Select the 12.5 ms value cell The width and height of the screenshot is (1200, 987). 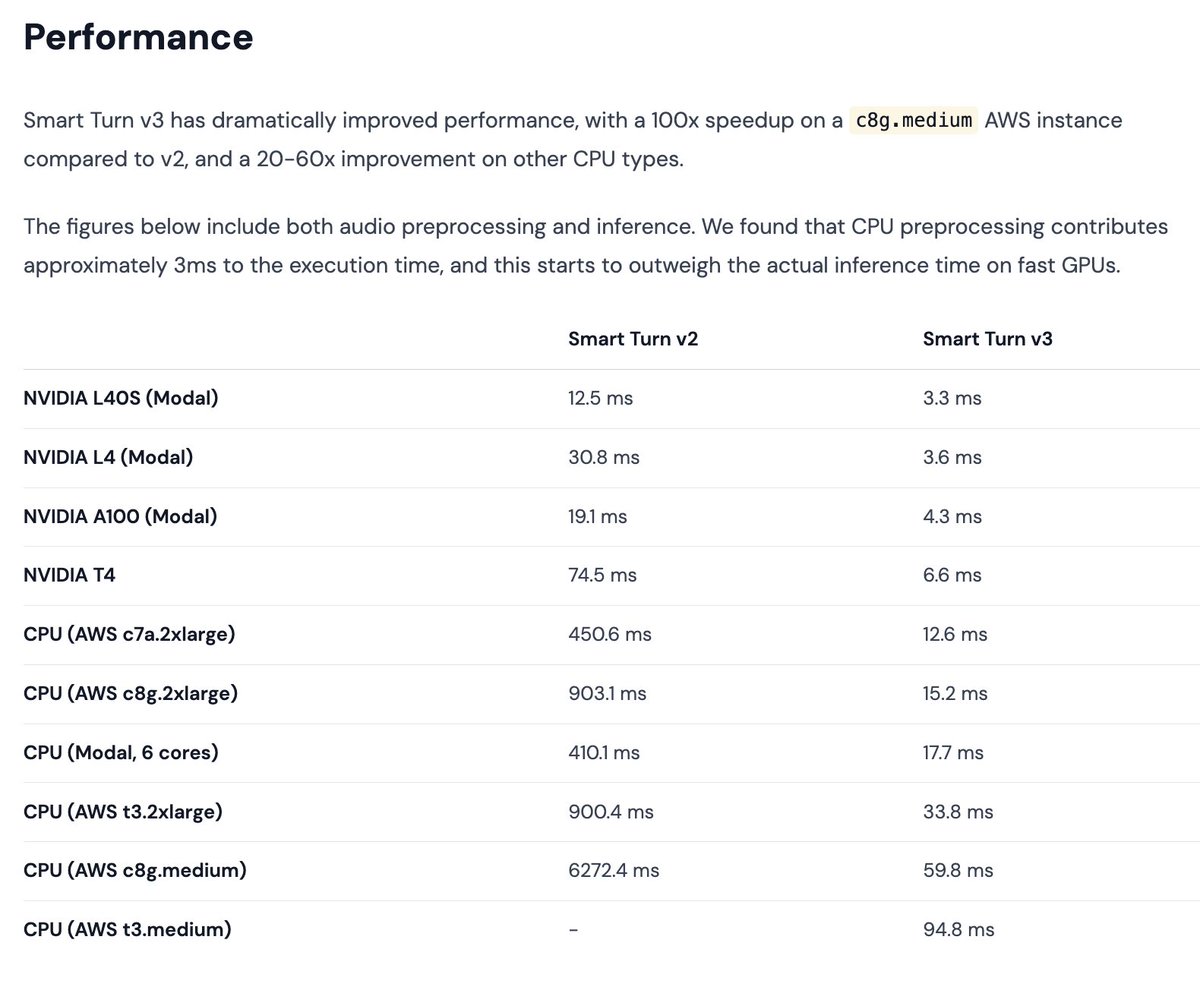point(600,398)
